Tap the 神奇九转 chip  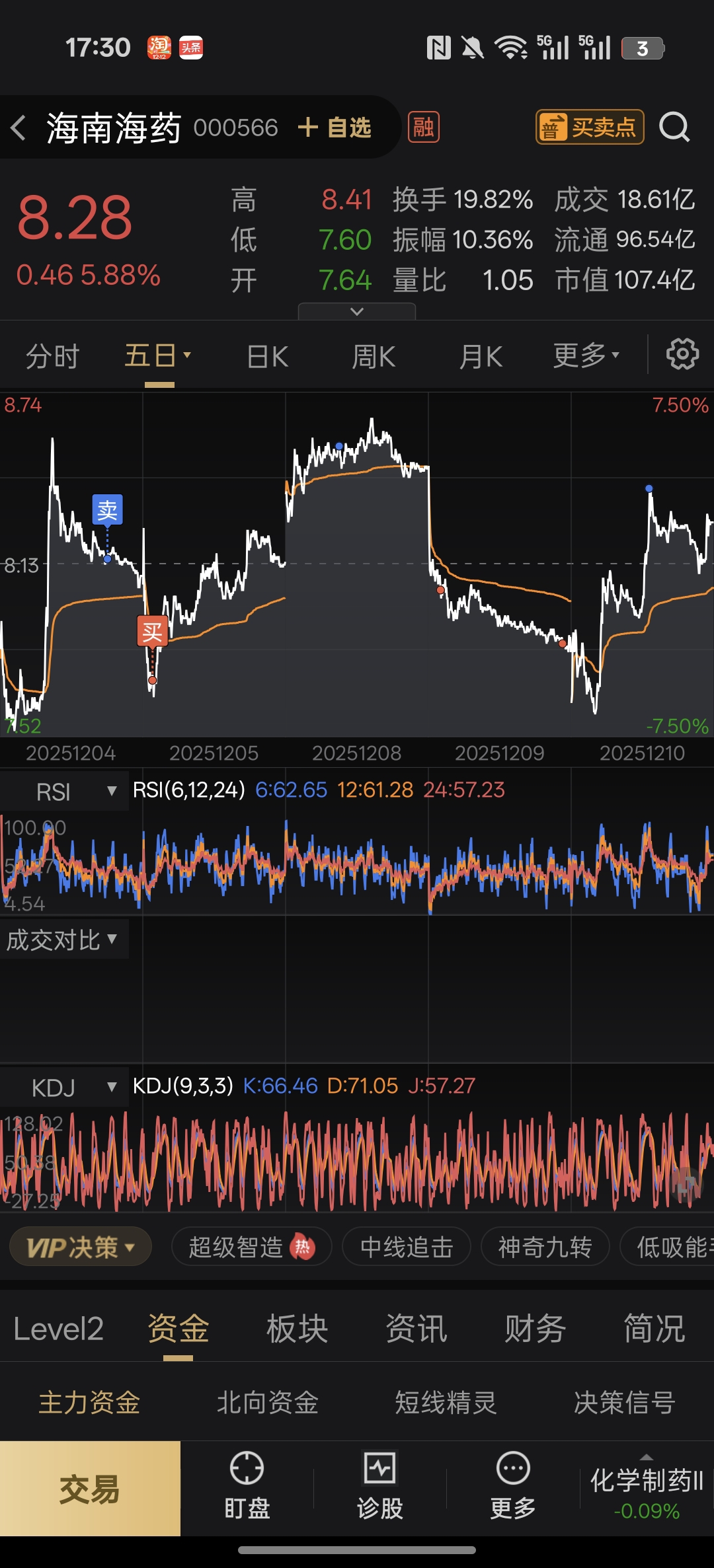click(x=545, y=1247)
